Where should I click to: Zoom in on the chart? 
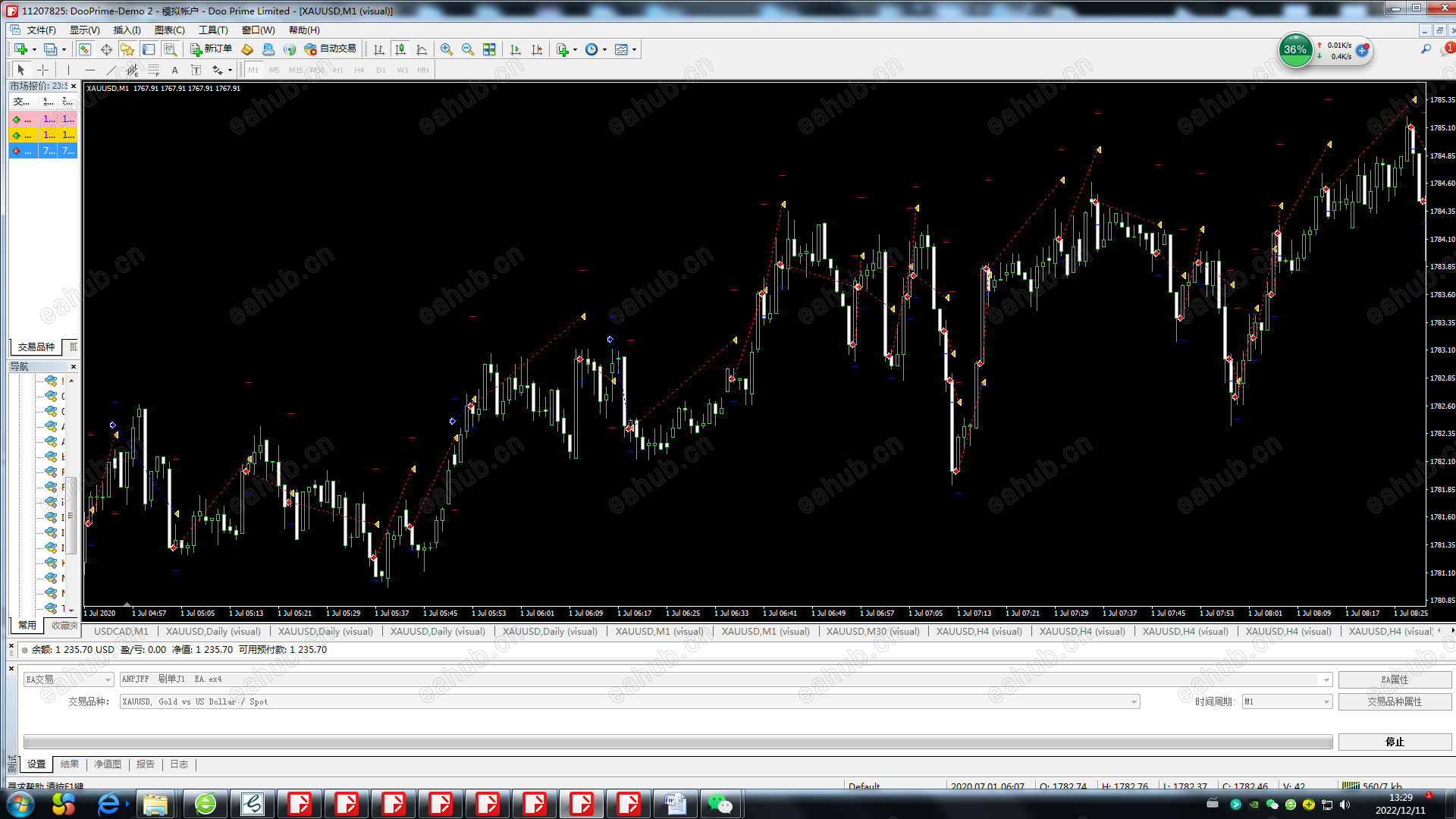pos(447,49)
